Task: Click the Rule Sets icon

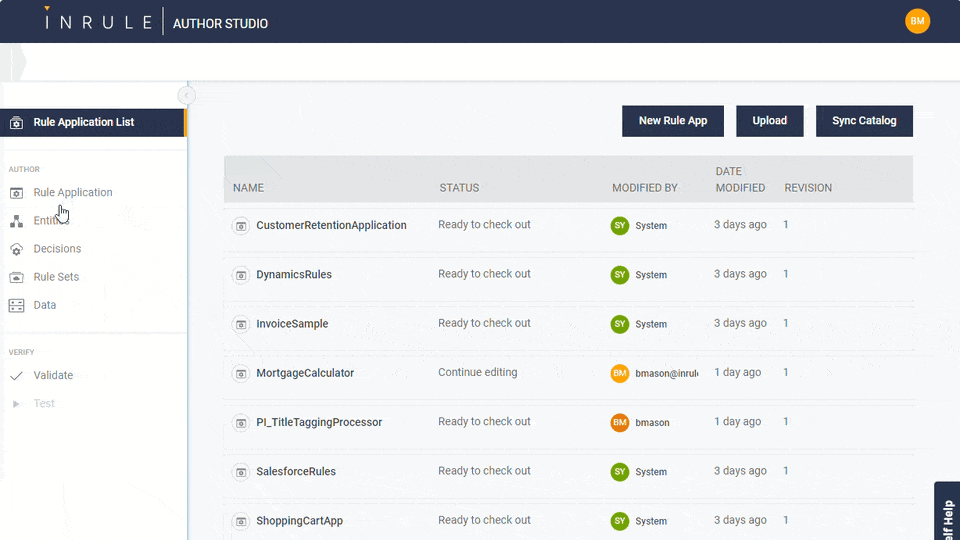Action: [17, 277]
